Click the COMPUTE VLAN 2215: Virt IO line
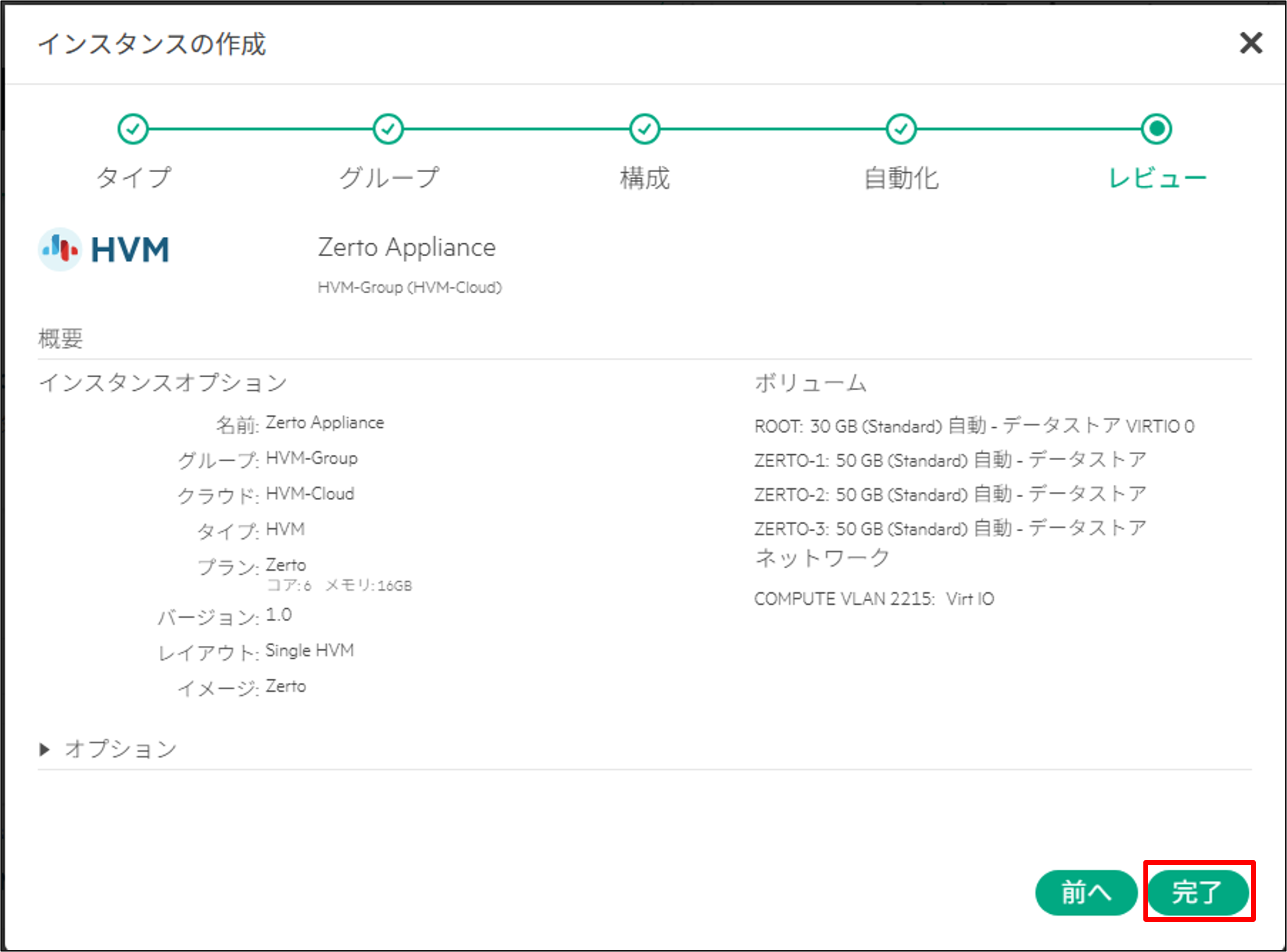The height and width of the screenshot is (952, 1287). 874,600
